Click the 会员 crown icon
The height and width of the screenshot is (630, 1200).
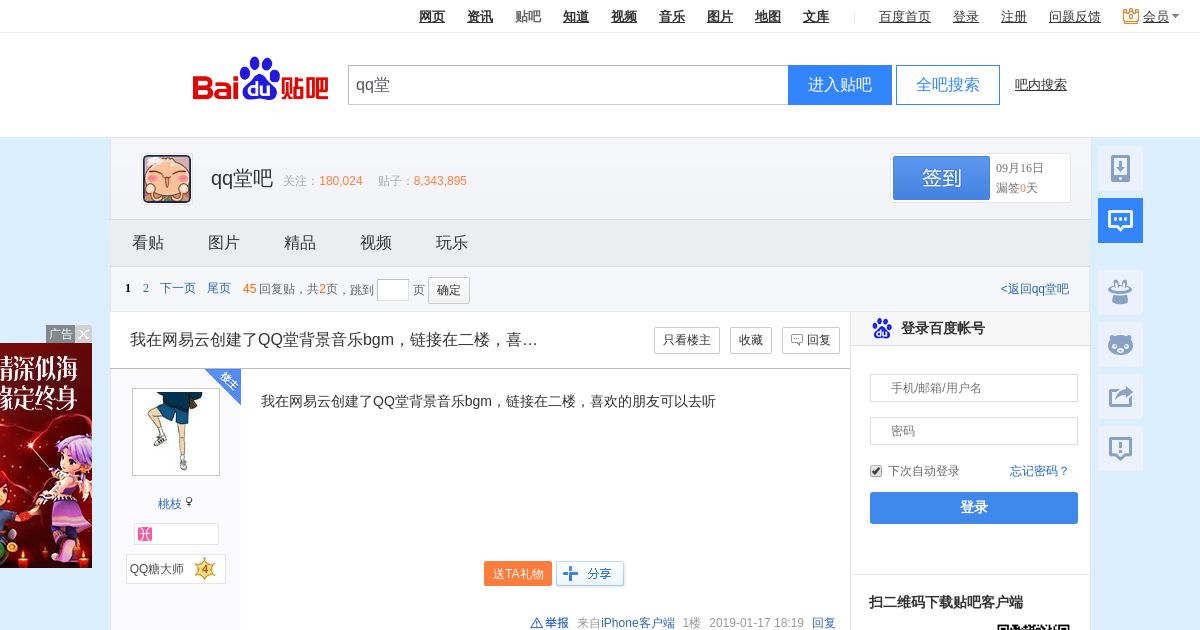coord(1131,16)
